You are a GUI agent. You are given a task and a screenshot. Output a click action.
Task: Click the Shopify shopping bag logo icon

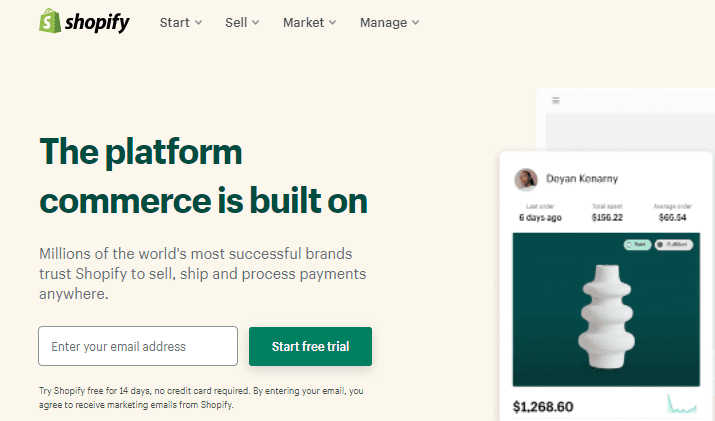(50, 21)
